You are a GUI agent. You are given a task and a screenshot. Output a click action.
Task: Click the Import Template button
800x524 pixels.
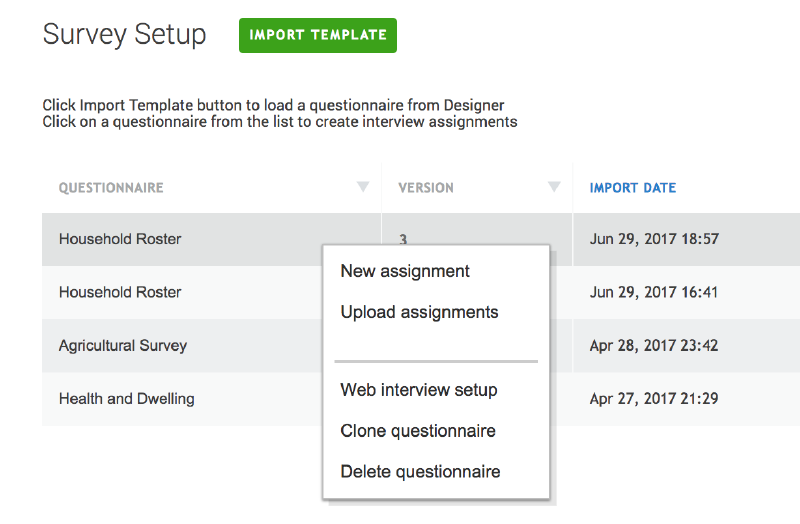coord(317,35)
